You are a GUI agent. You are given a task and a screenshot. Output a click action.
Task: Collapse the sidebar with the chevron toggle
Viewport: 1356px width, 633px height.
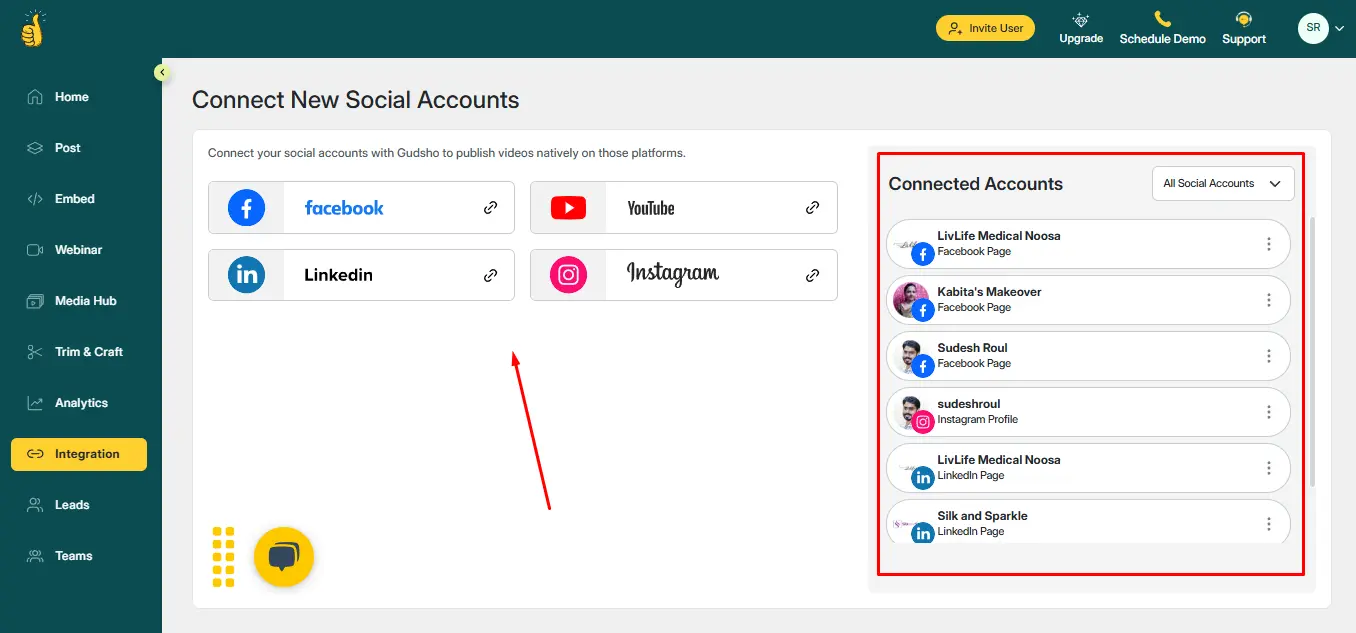click(161, 72)
